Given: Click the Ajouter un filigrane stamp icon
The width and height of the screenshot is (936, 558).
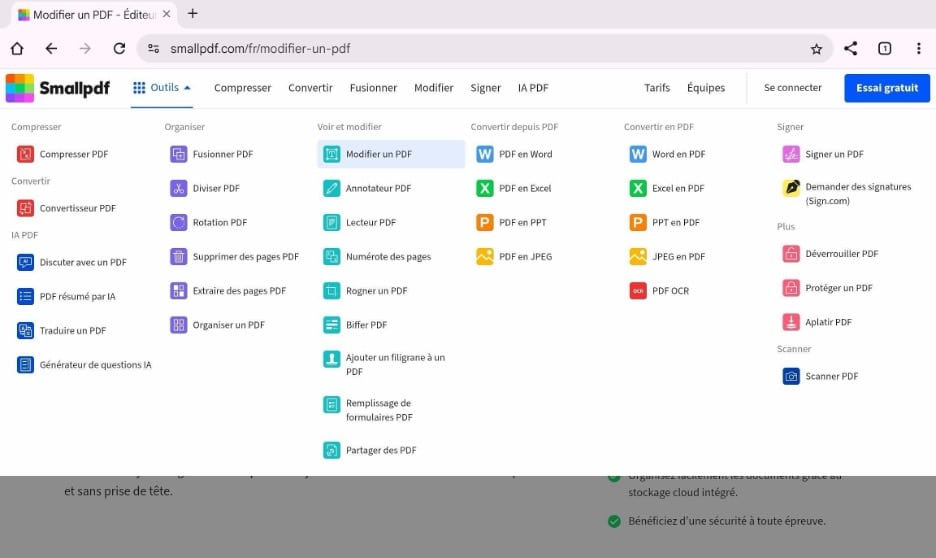Looking at the screenshot, I should [x=331, y=359].
